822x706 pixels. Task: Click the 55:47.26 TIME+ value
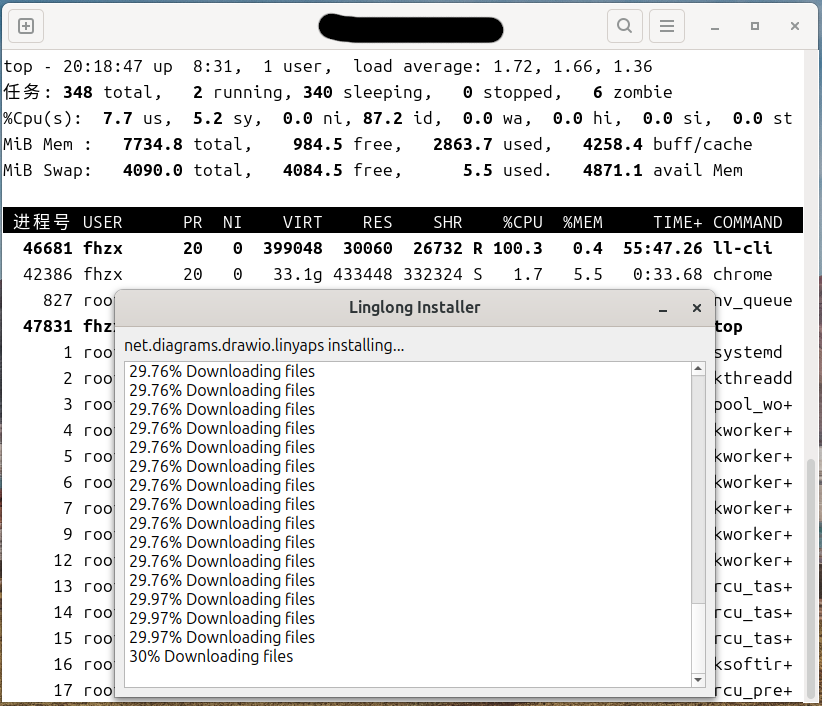[x=663, y=248]
